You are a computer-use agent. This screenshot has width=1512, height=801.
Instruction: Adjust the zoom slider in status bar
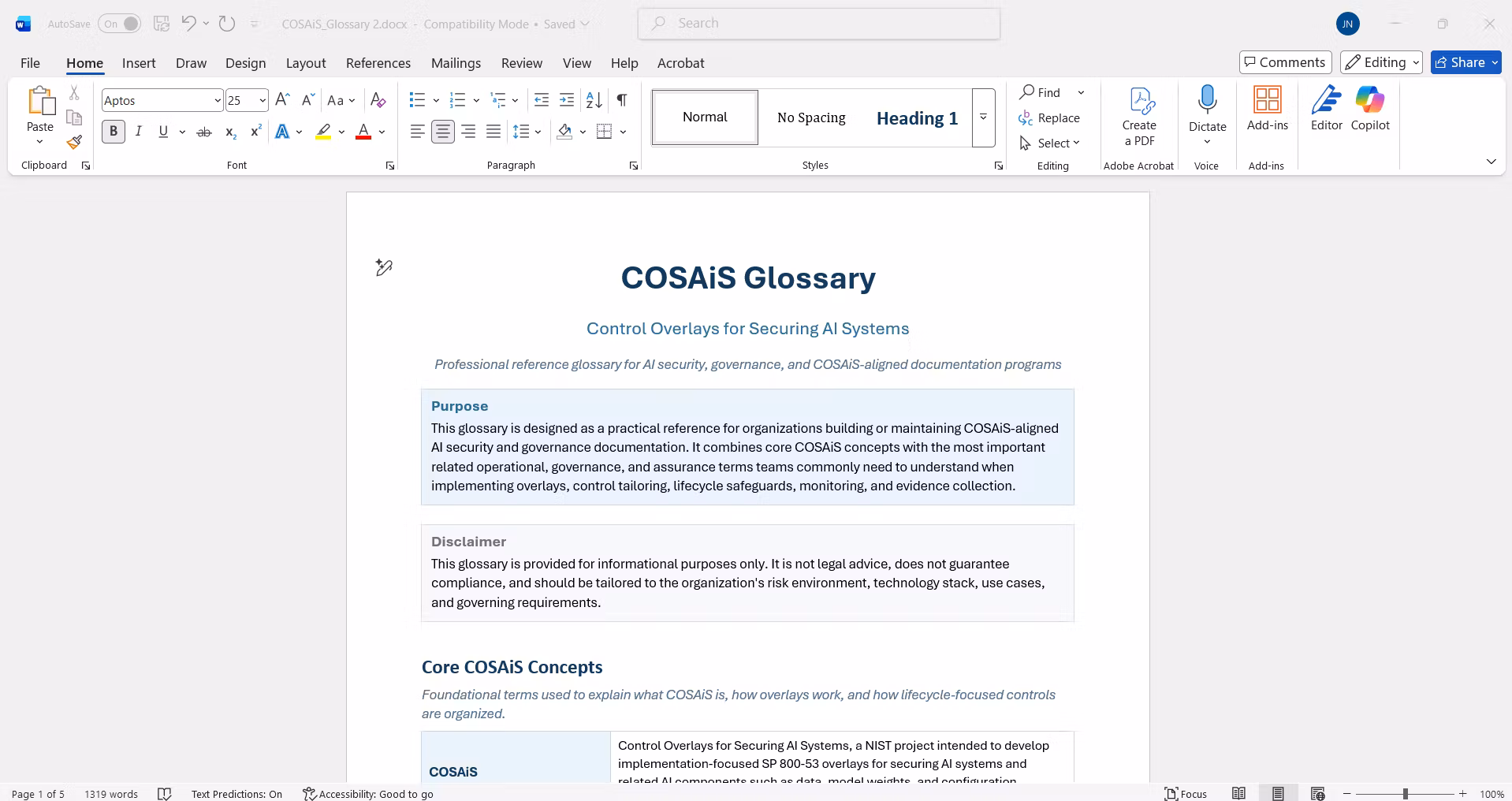(x=1405, y=794)
